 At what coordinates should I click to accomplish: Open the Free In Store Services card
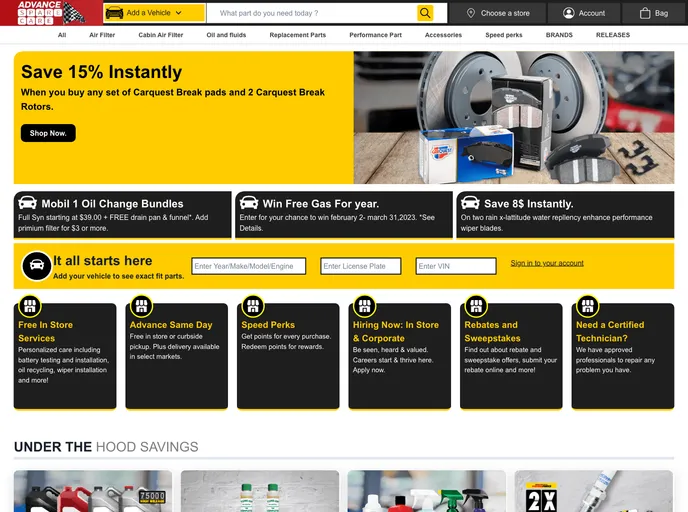click(x=65, y=356)
